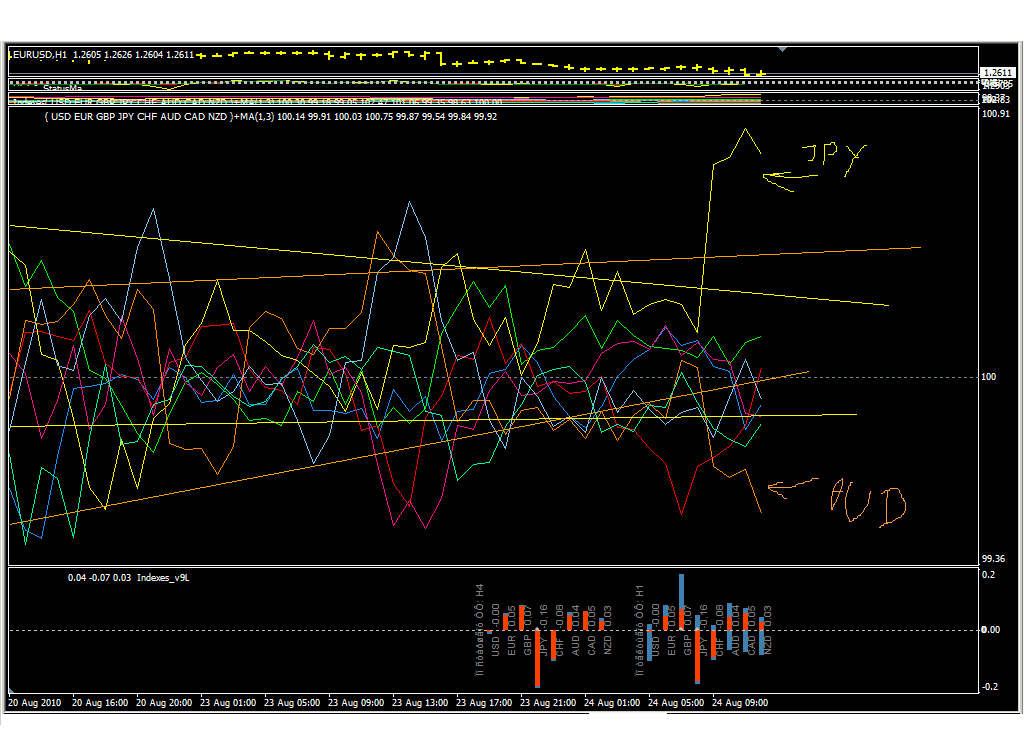Click the NZD label in the H4 group
The width and height of the screenshot is (1024, 738).
coord(607,645)
